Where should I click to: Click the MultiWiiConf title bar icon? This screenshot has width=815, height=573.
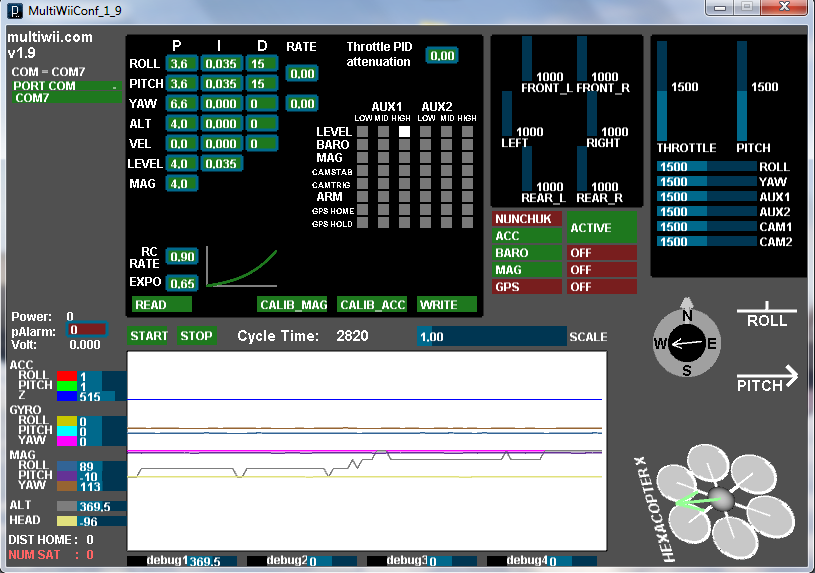[x=15, y=9]
